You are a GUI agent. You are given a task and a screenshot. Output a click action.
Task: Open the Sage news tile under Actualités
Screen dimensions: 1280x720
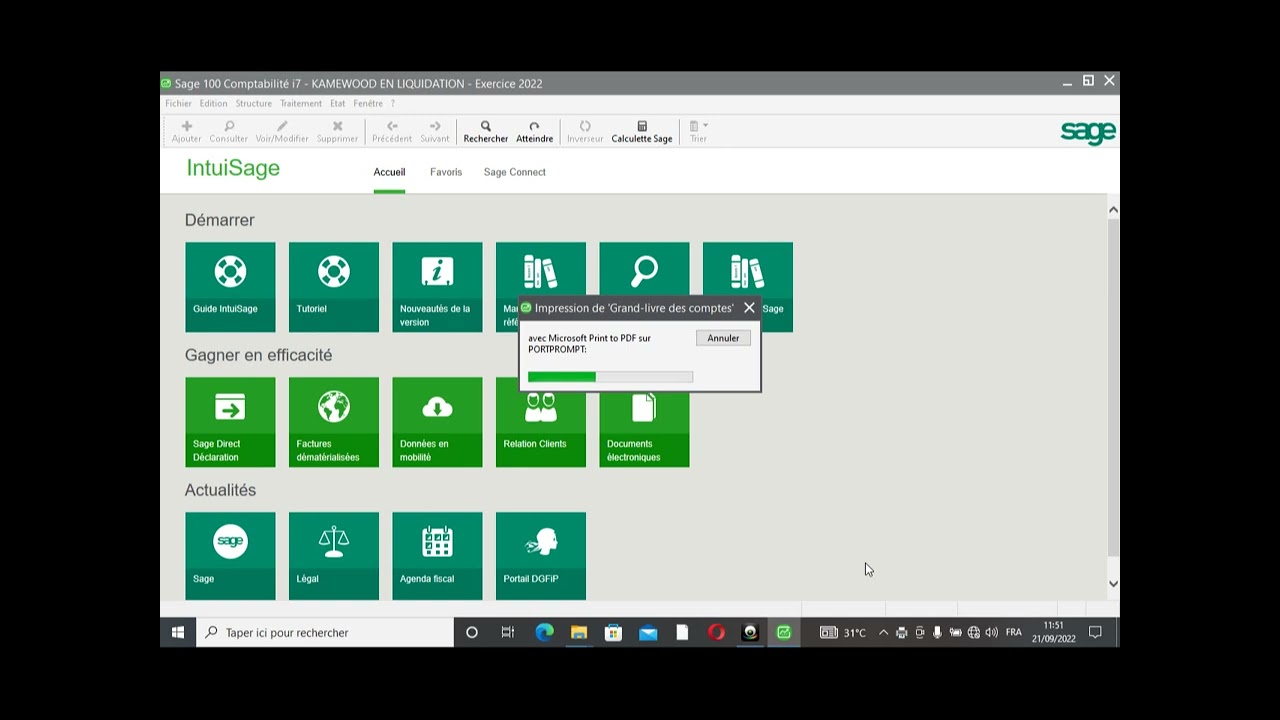tap(230, 556)
